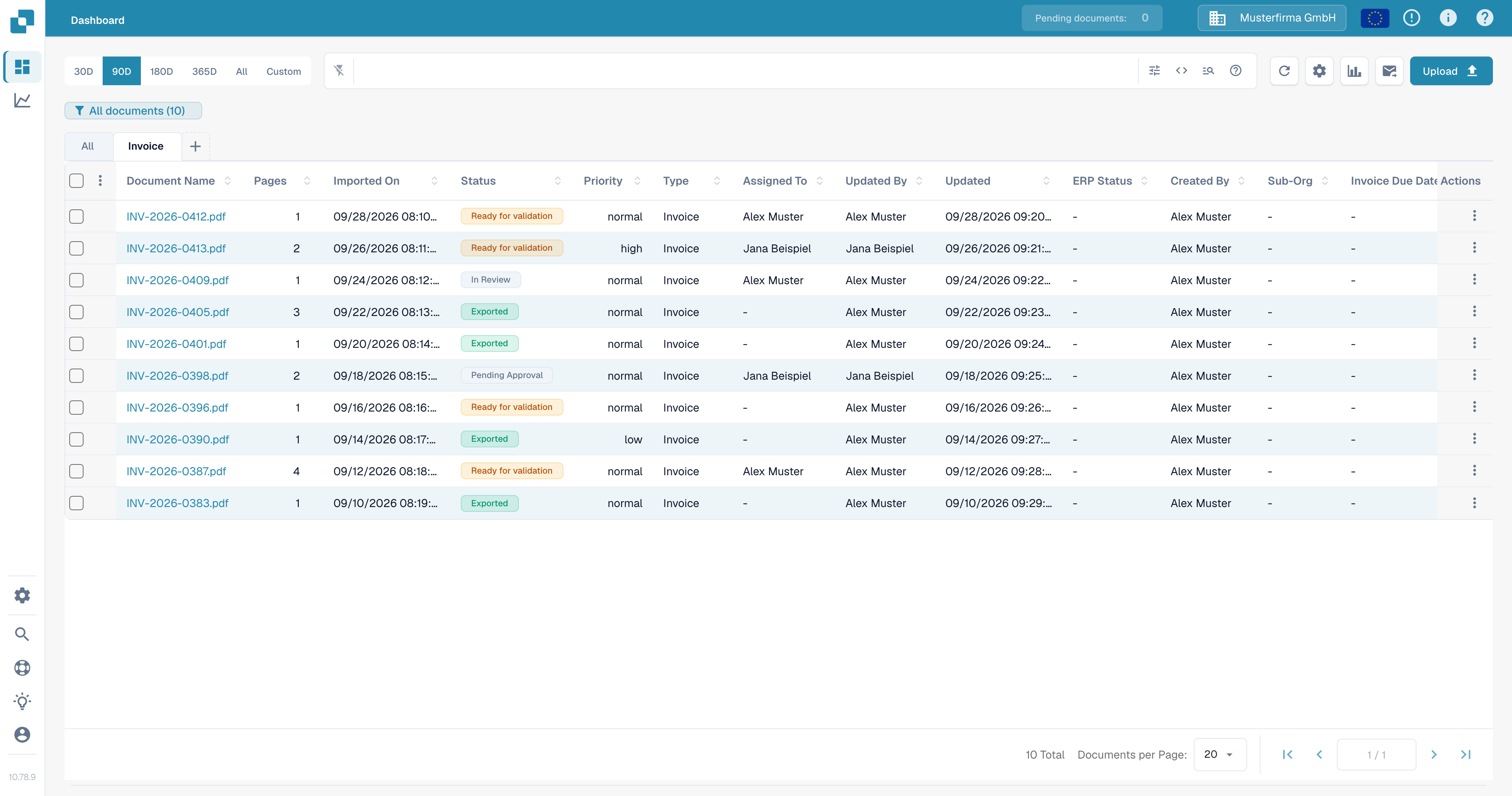This screenshot has height=796, width=1512.
Task: Click the All documents (10) filter chip
Action: (x=133, y=110)
